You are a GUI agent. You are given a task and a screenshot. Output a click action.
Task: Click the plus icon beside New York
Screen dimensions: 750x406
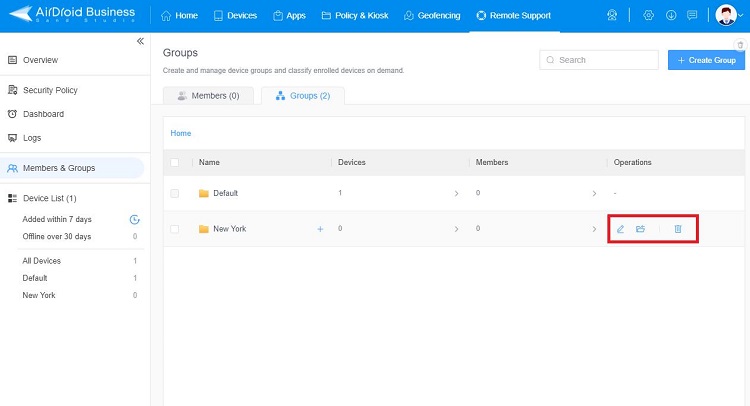click(x=320, y=229)
